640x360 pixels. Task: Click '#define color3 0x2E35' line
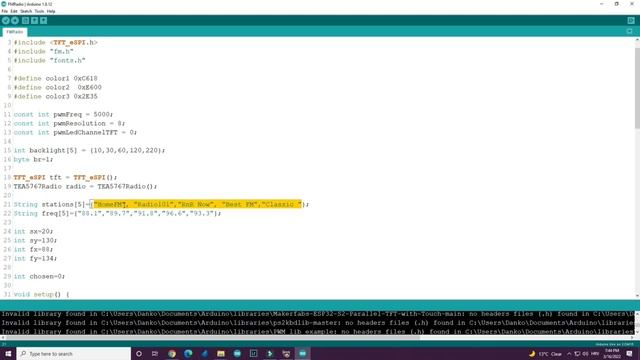pyautogui.click(x=56, y=96)
